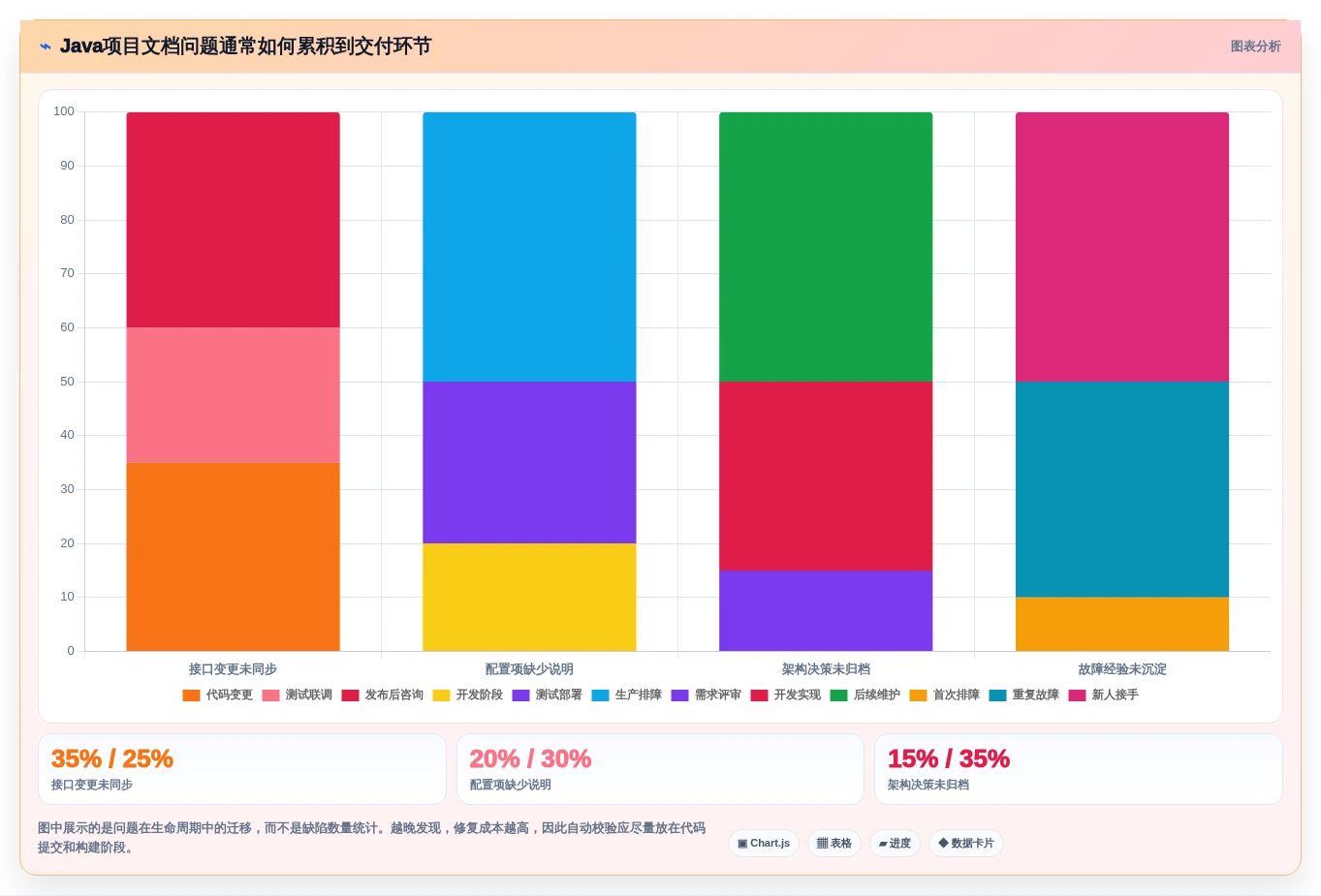Image resolution: width=1321 pixels, height=896 pixels.
Task: Select the 进度 chip
Action: click(895, 844)
